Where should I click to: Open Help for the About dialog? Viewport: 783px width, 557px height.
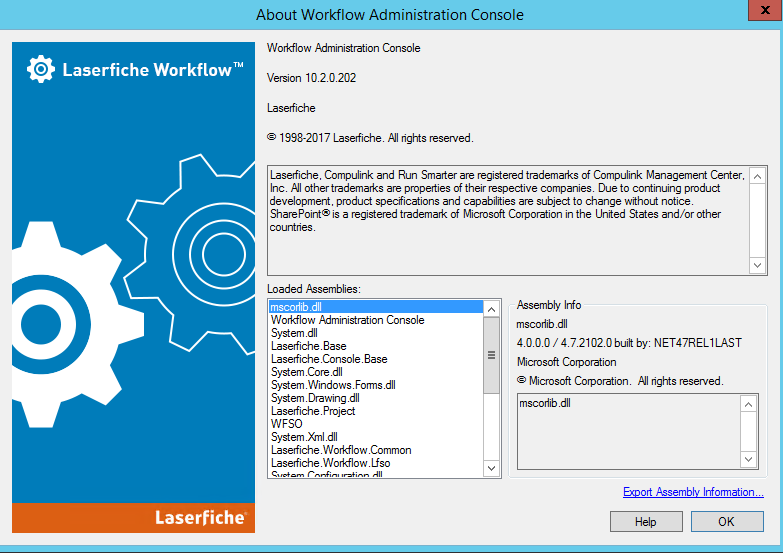[646, 522]
